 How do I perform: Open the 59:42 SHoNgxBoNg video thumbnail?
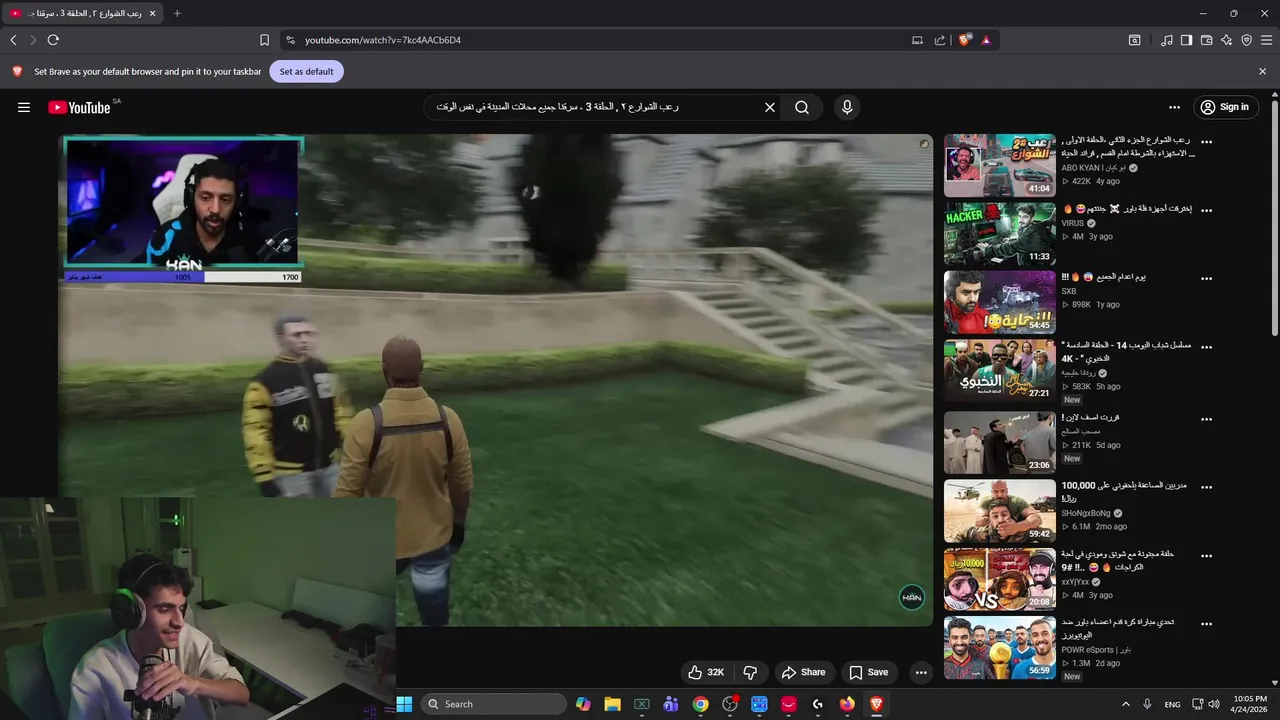(999, 511)
